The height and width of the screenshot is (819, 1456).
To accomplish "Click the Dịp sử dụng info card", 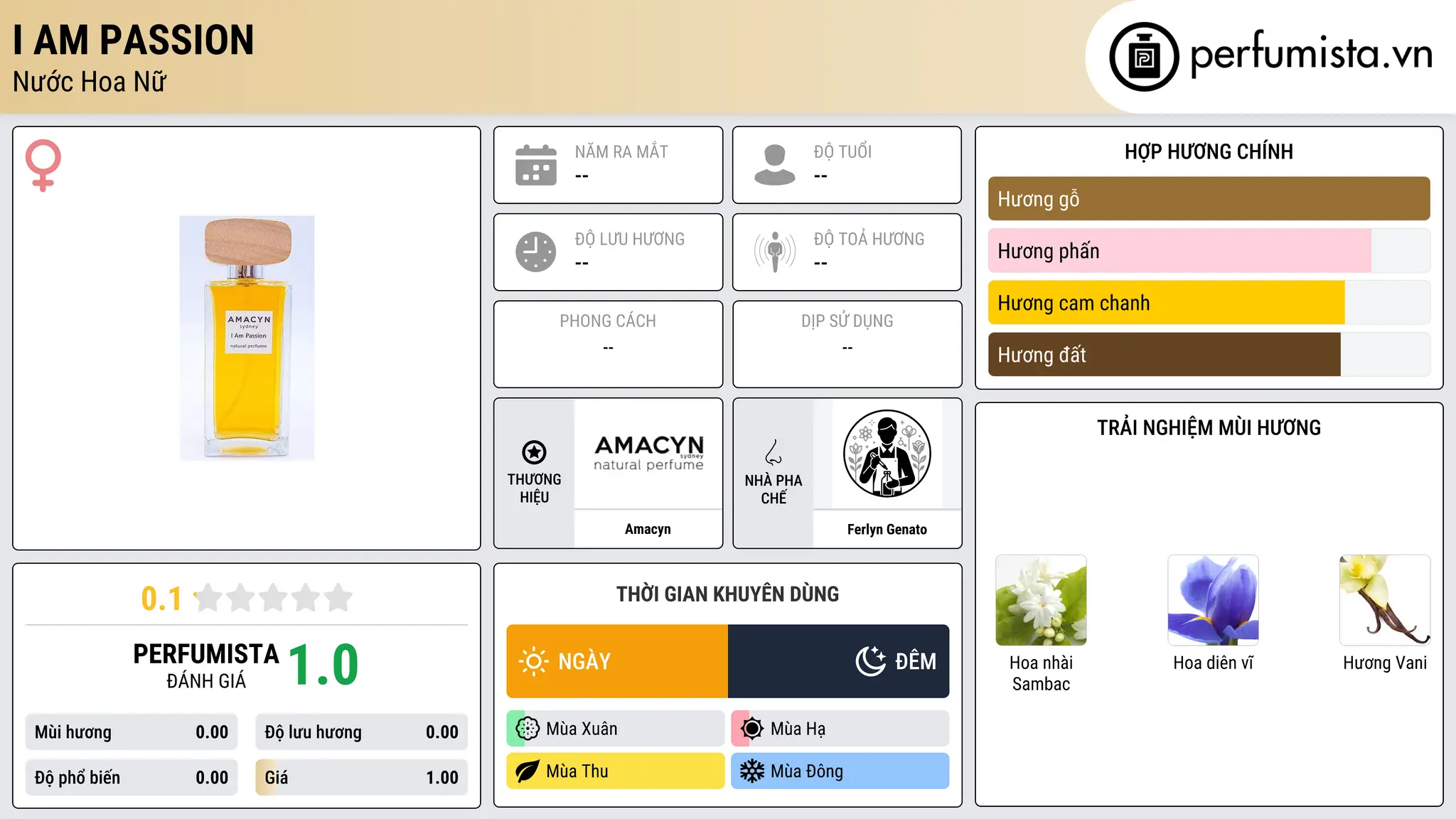I will (x=847, y=344).
